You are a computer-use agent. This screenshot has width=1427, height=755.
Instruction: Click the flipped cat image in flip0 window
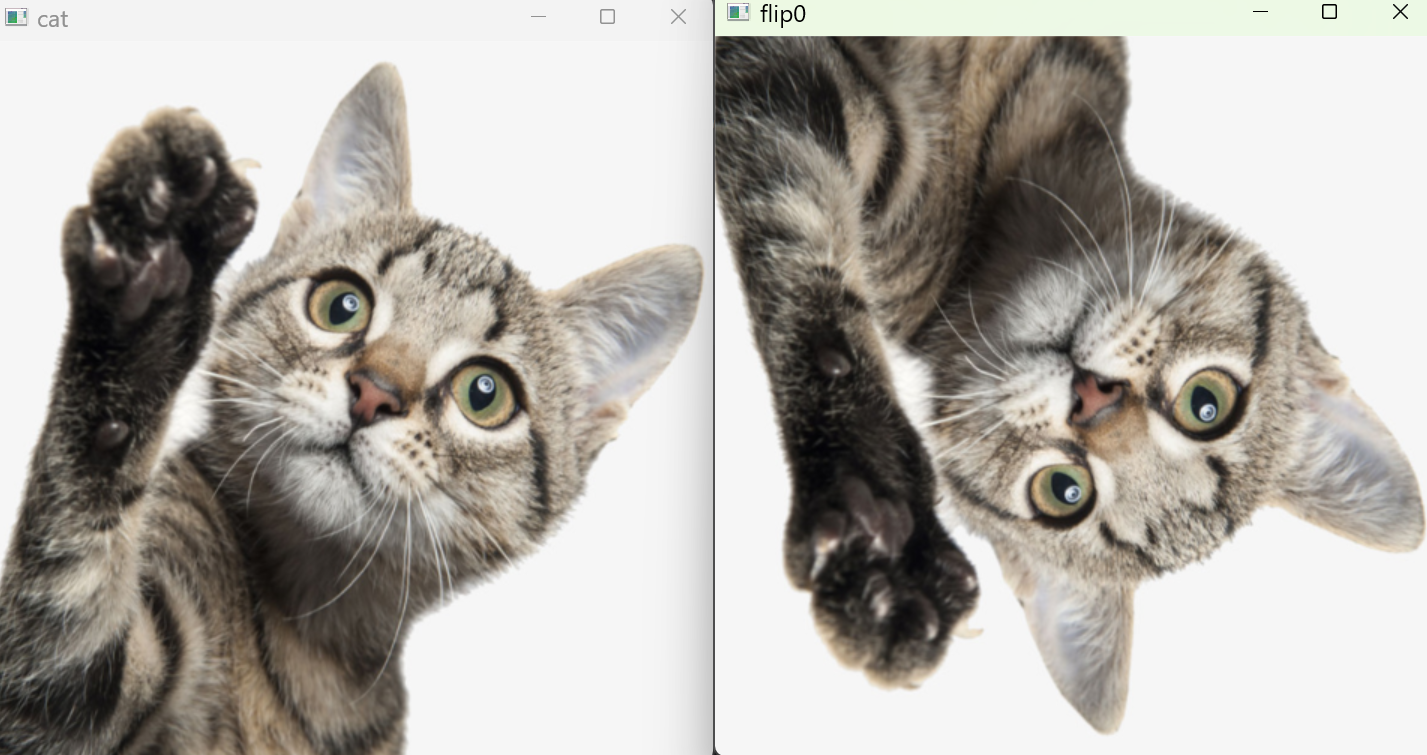click(1071, 395)
